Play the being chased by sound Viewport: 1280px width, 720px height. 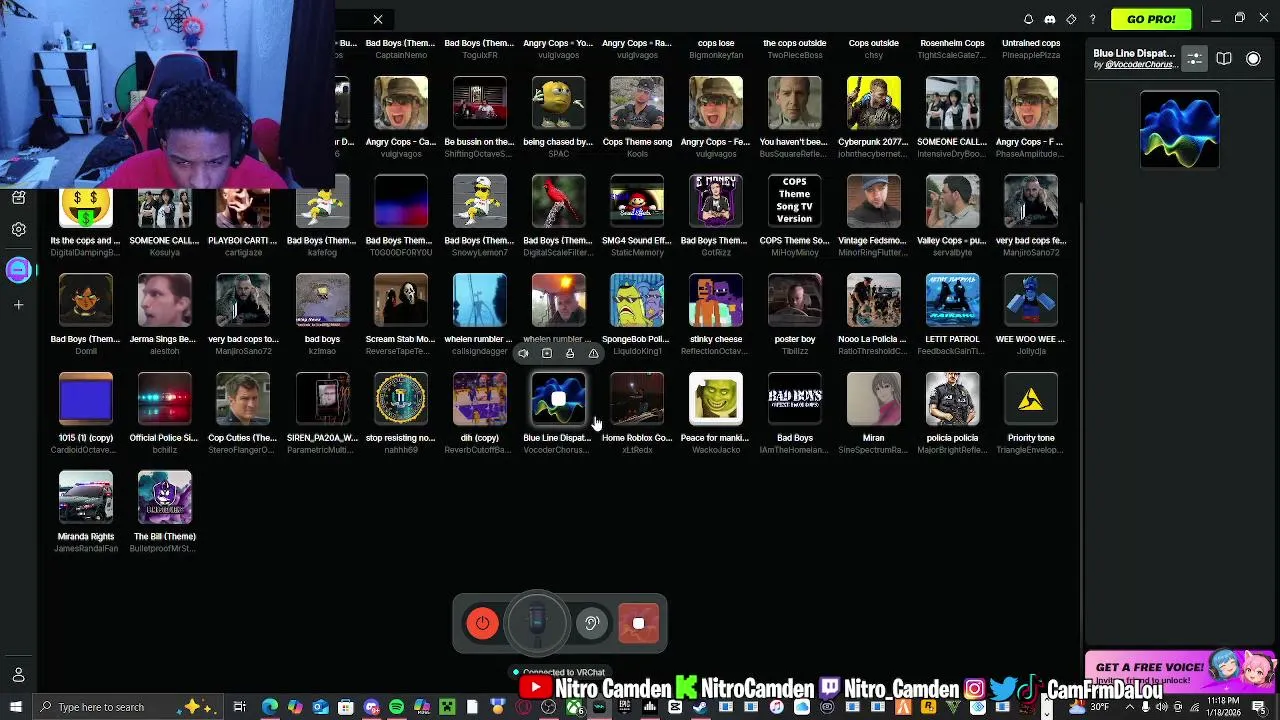[x=558, y=103]
